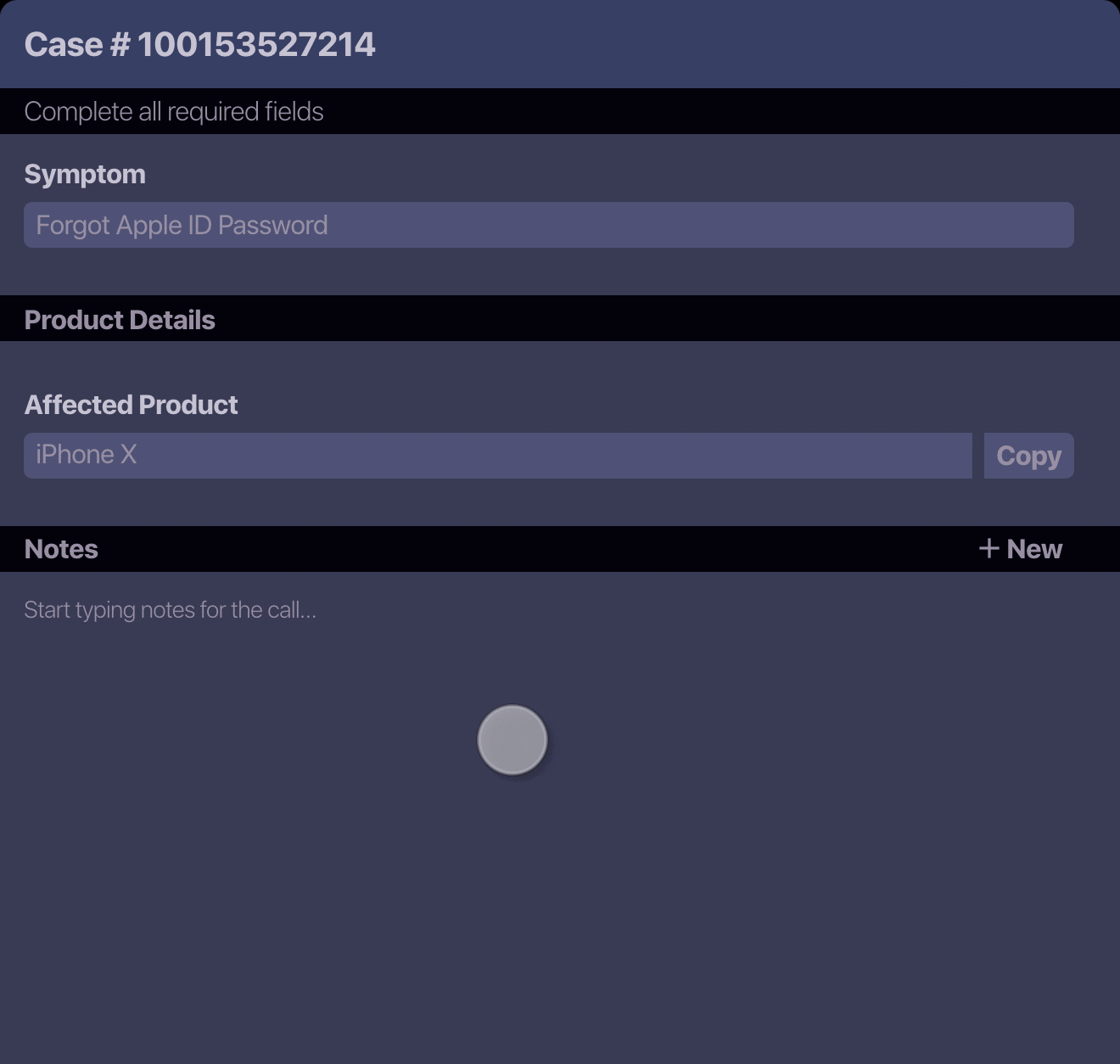Click the 'Notes' section heading
1120x1064 pixels.
coord(61,549)
